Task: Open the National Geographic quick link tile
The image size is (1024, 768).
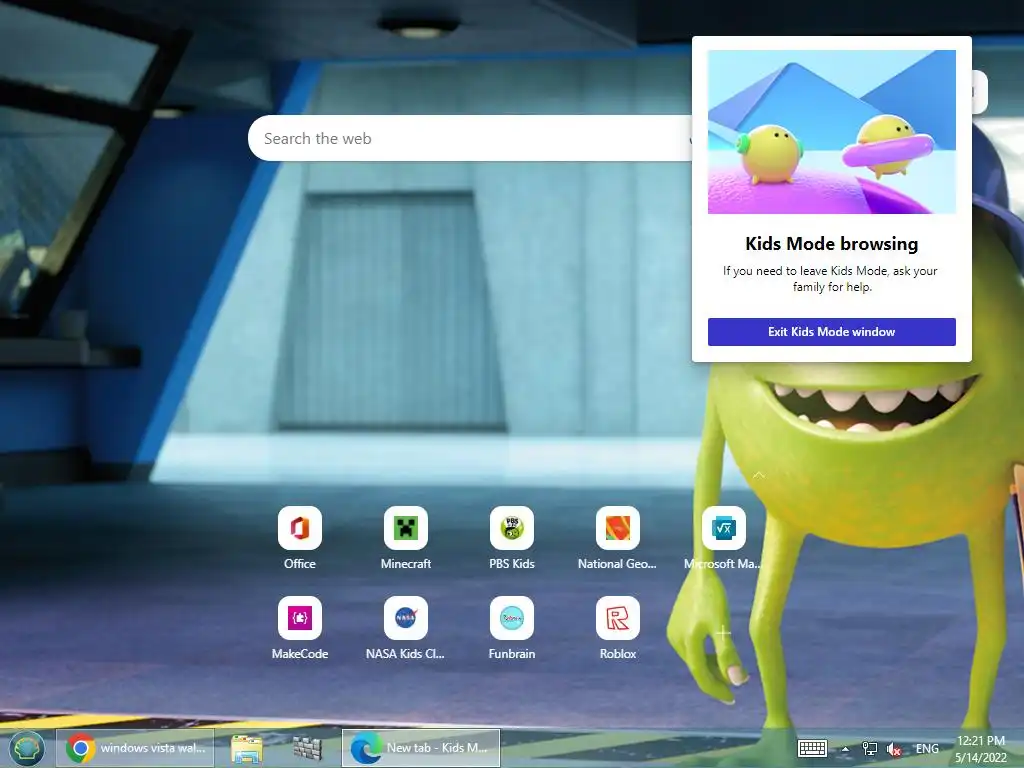Action: (x=617, y=528)
